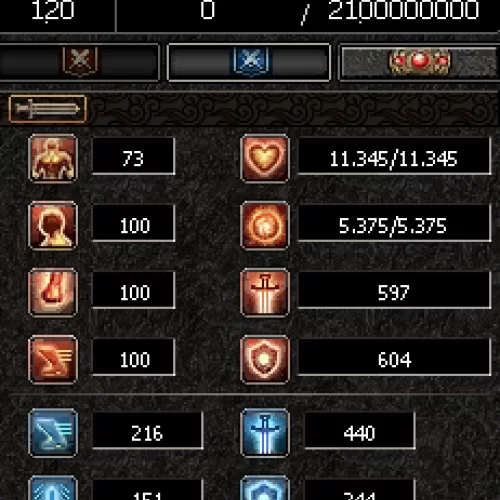Select the orange heart HP icon
Screen dimensions: 500x500
tap(265, 159)
